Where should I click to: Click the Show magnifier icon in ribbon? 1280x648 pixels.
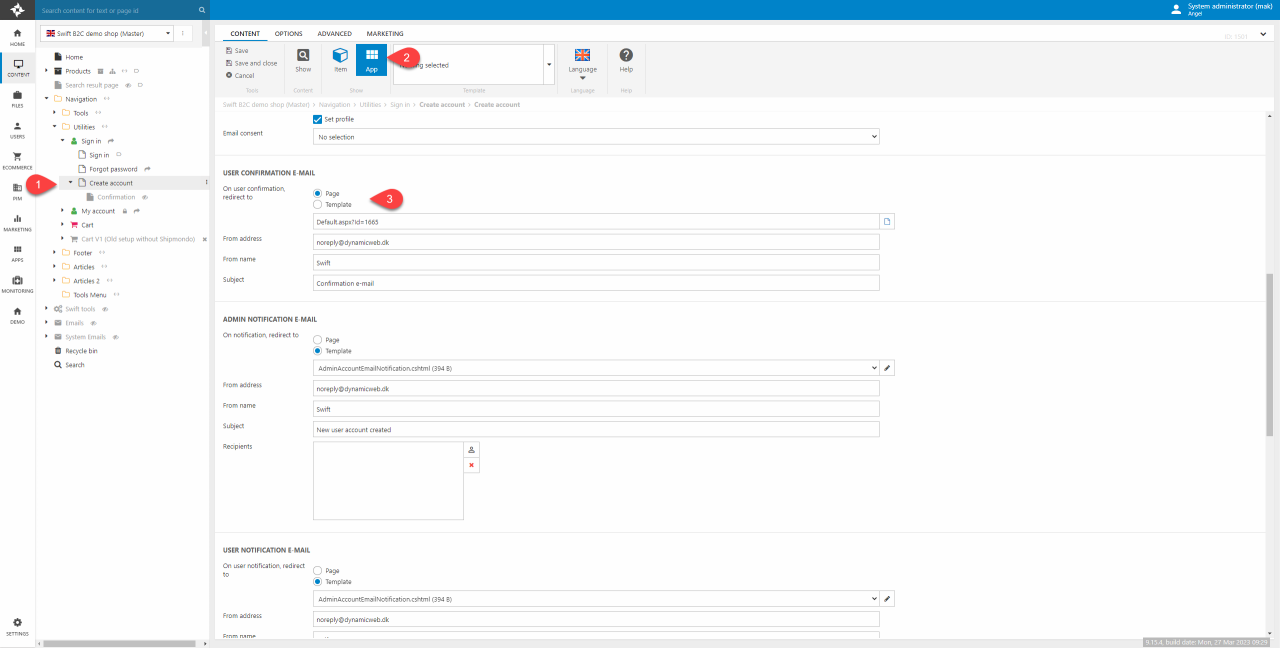click(x=303, y=56)
